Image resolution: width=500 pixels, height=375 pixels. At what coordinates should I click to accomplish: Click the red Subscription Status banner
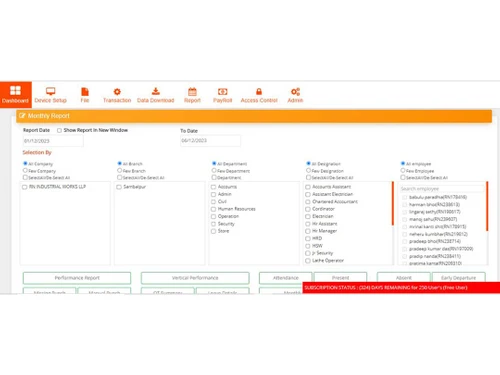click(401, 288)
